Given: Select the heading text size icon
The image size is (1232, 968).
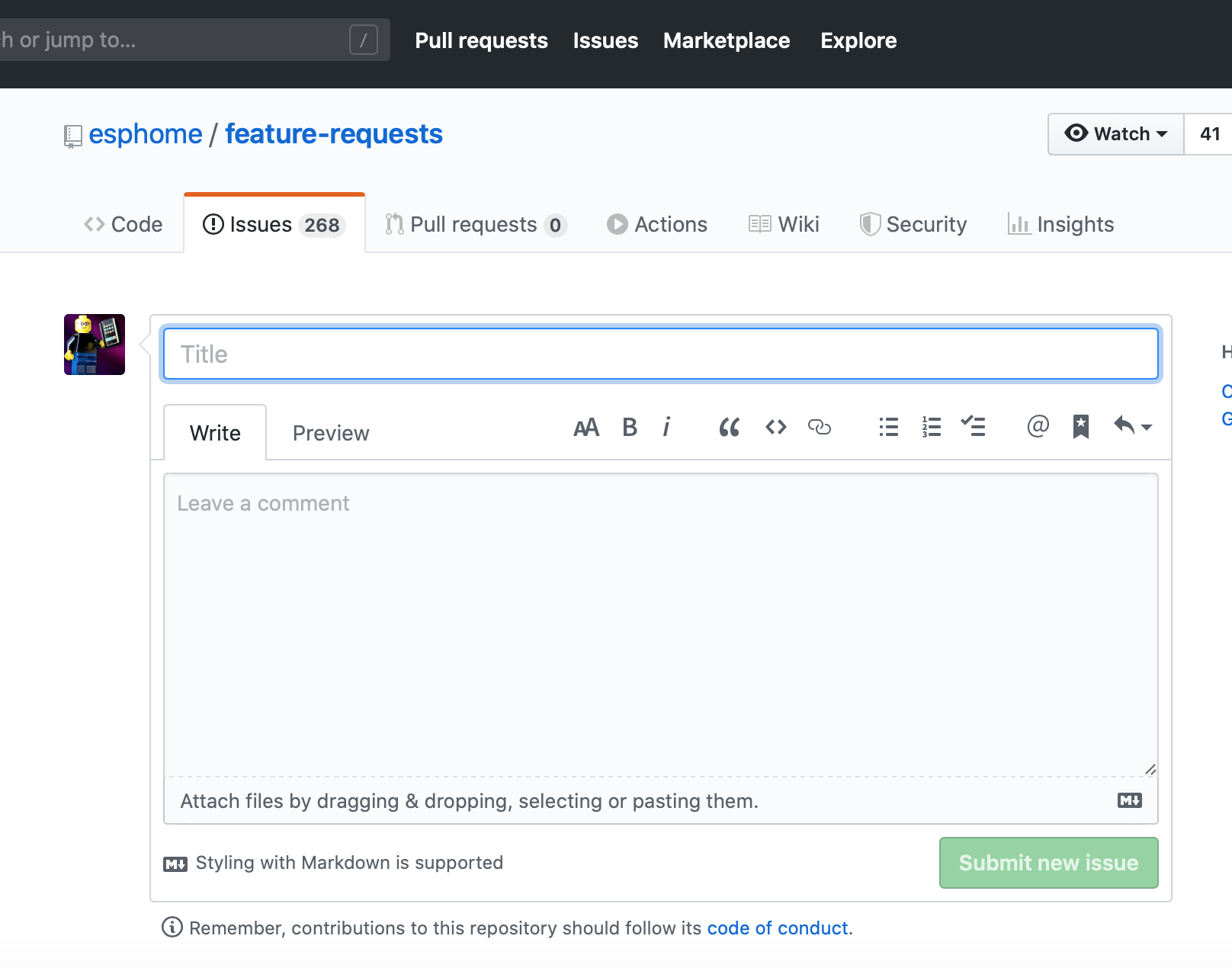Looking at the screenshot, I should click(x=586, y=427).
